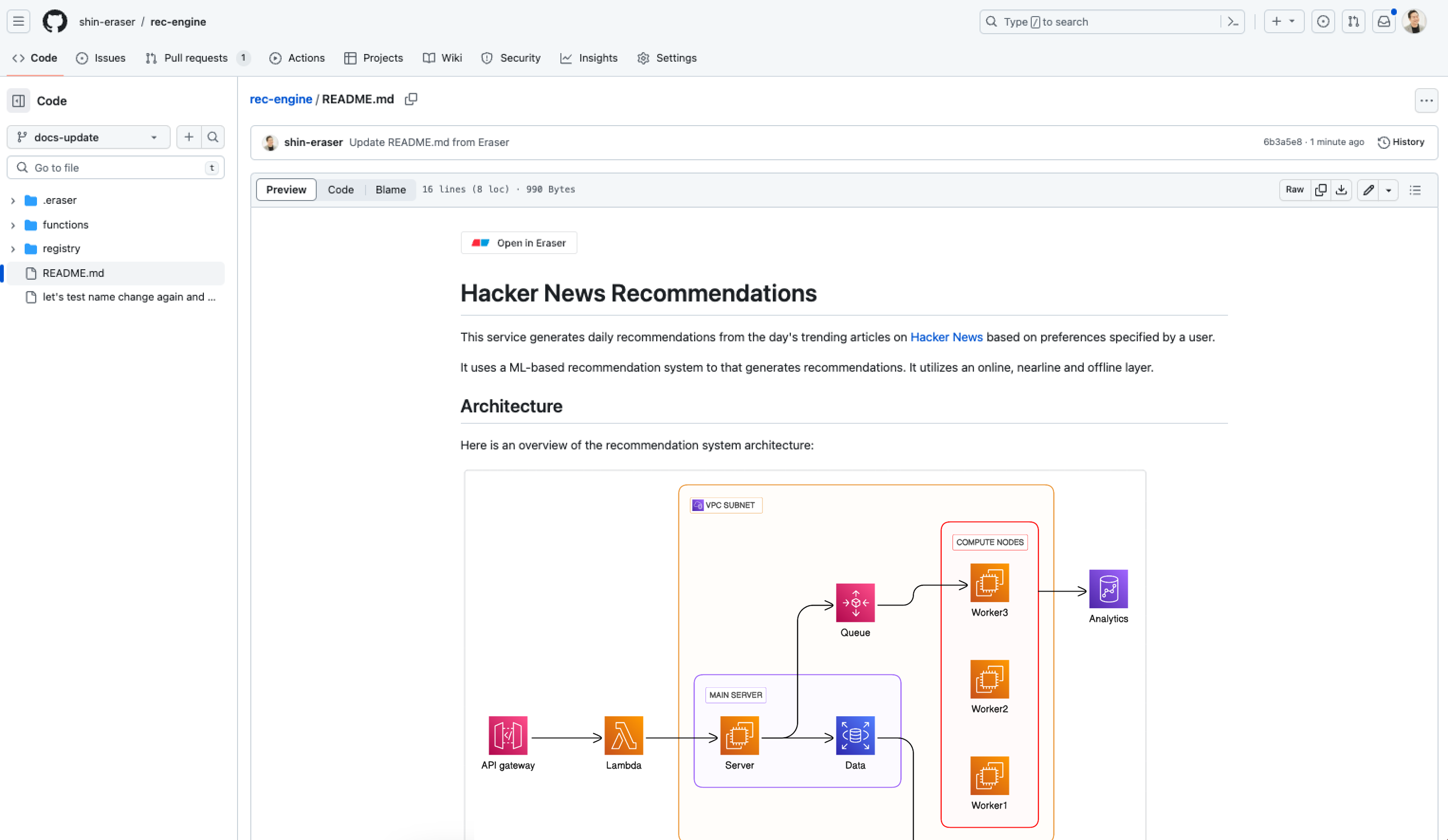Open the command palette icon
1448x840 pixels.
click(x=1233, y=22)
